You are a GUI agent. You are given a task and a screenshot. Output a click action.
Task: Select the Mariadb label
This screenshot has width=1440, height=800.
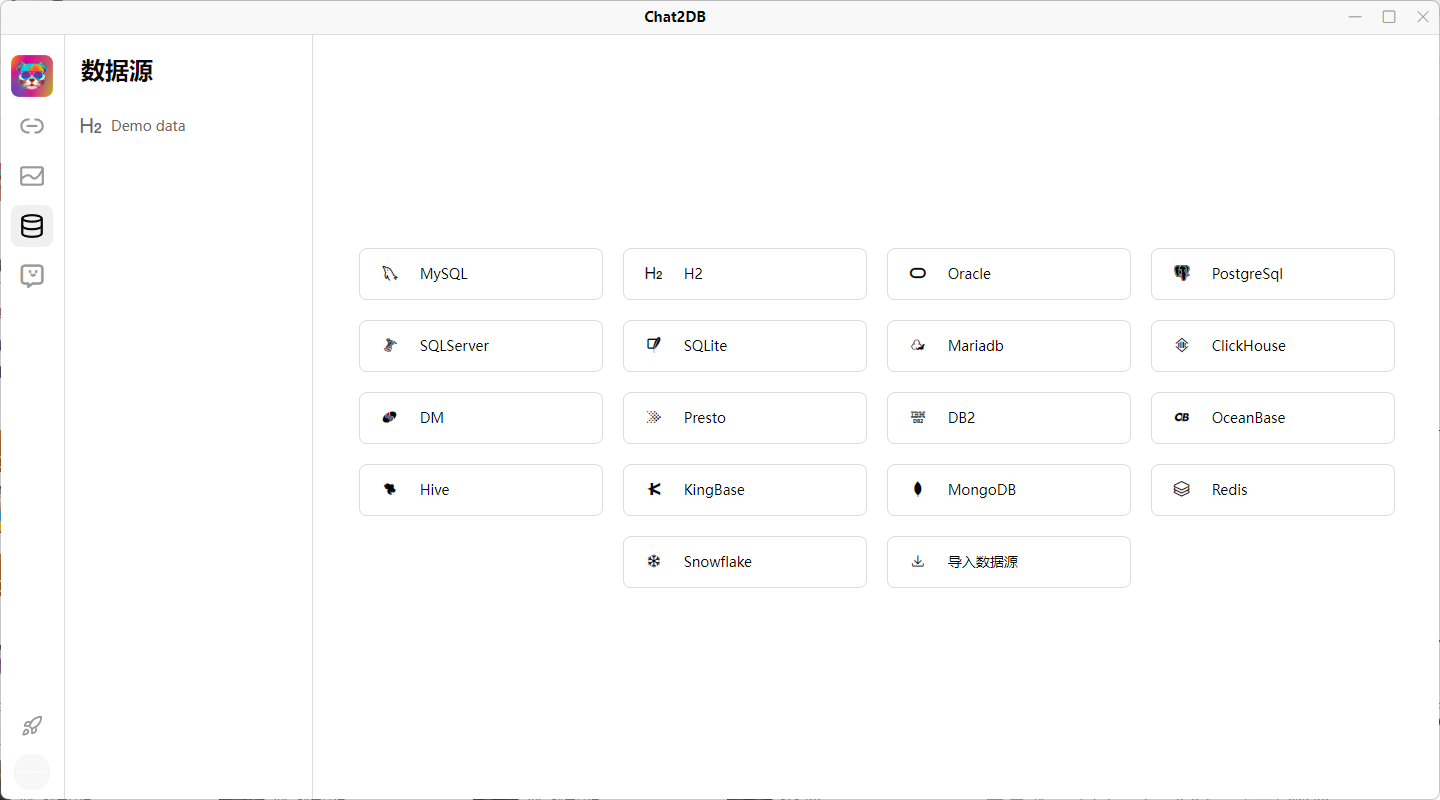(975, 346)
